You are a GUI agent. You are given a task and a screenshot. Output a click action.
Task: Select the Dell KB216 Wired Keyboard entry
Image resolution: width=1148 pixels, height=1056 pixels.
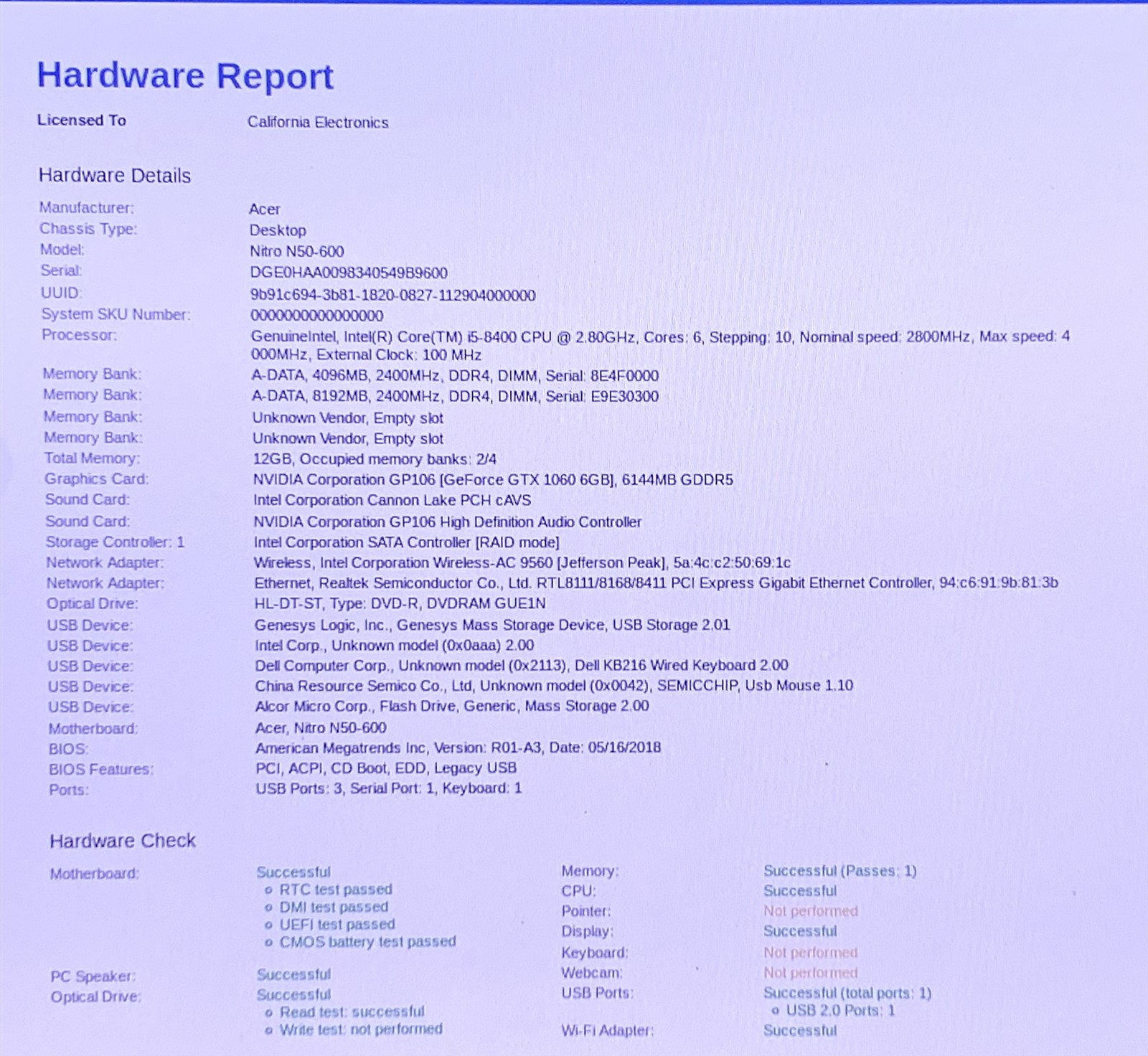click(522, 665)
